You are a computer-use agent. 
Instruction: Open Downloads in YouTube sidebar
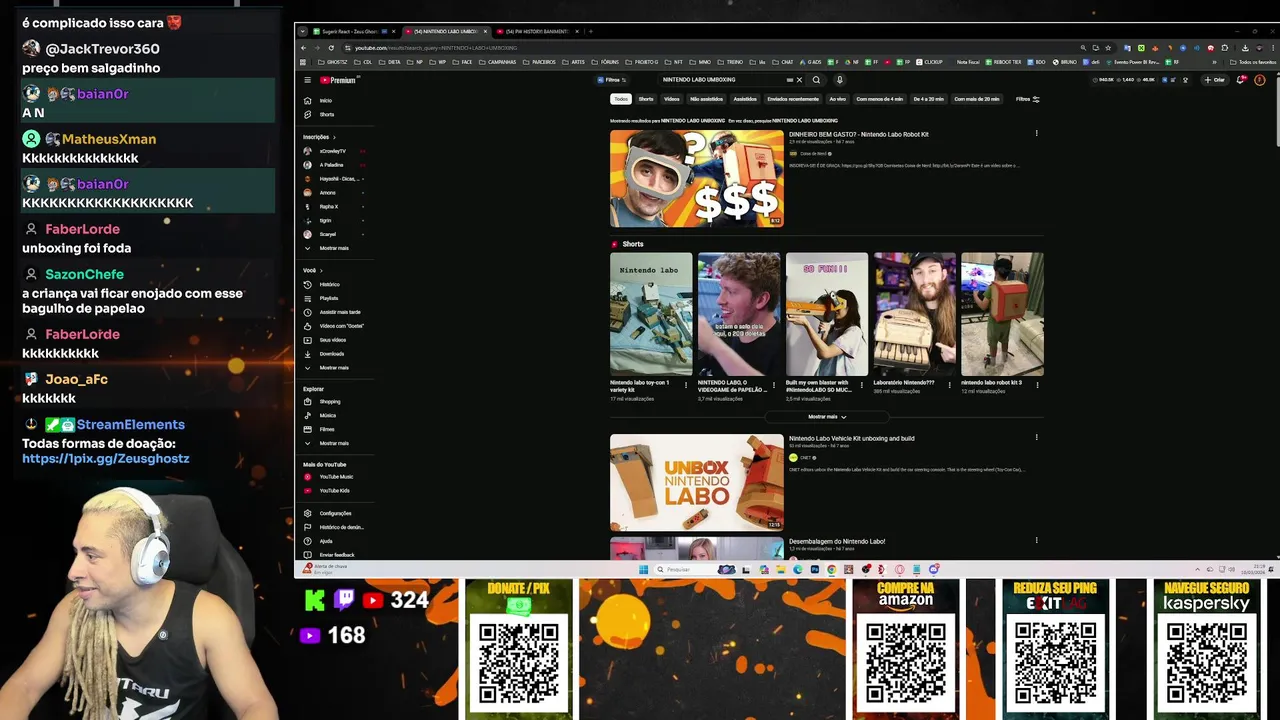(x=332, y=354)
